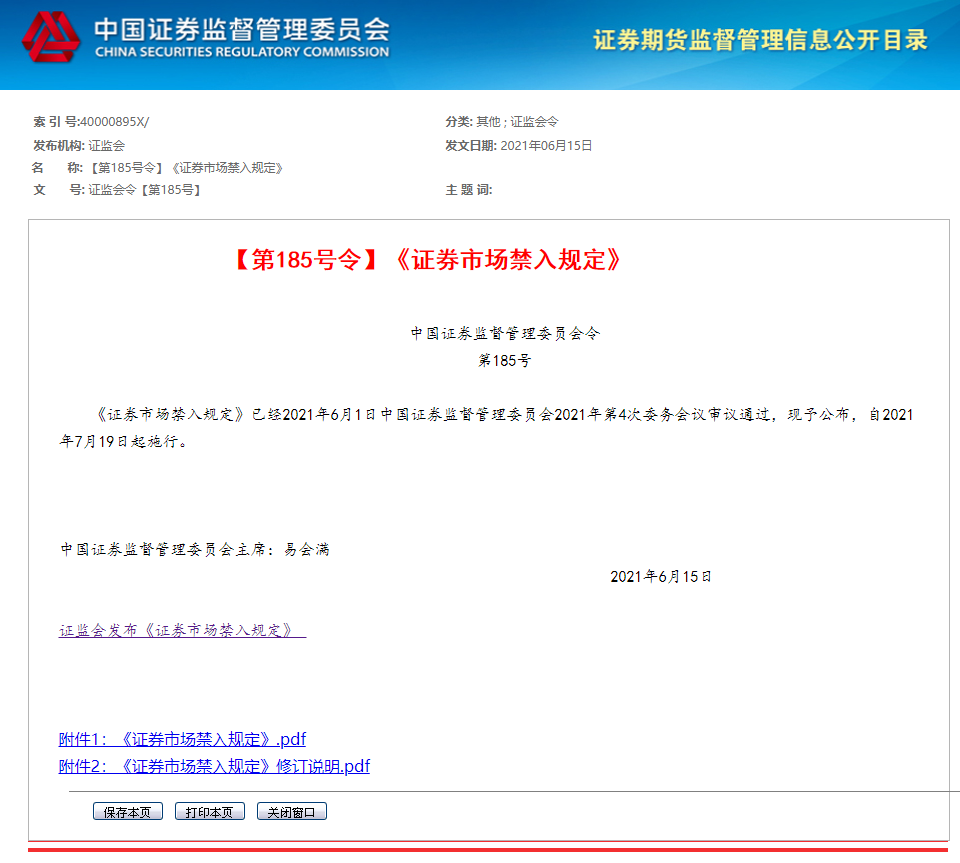Click the 分类 其他；证监会令 value
Viewport: 960px width, 863px height.
[x=516, y=122]
